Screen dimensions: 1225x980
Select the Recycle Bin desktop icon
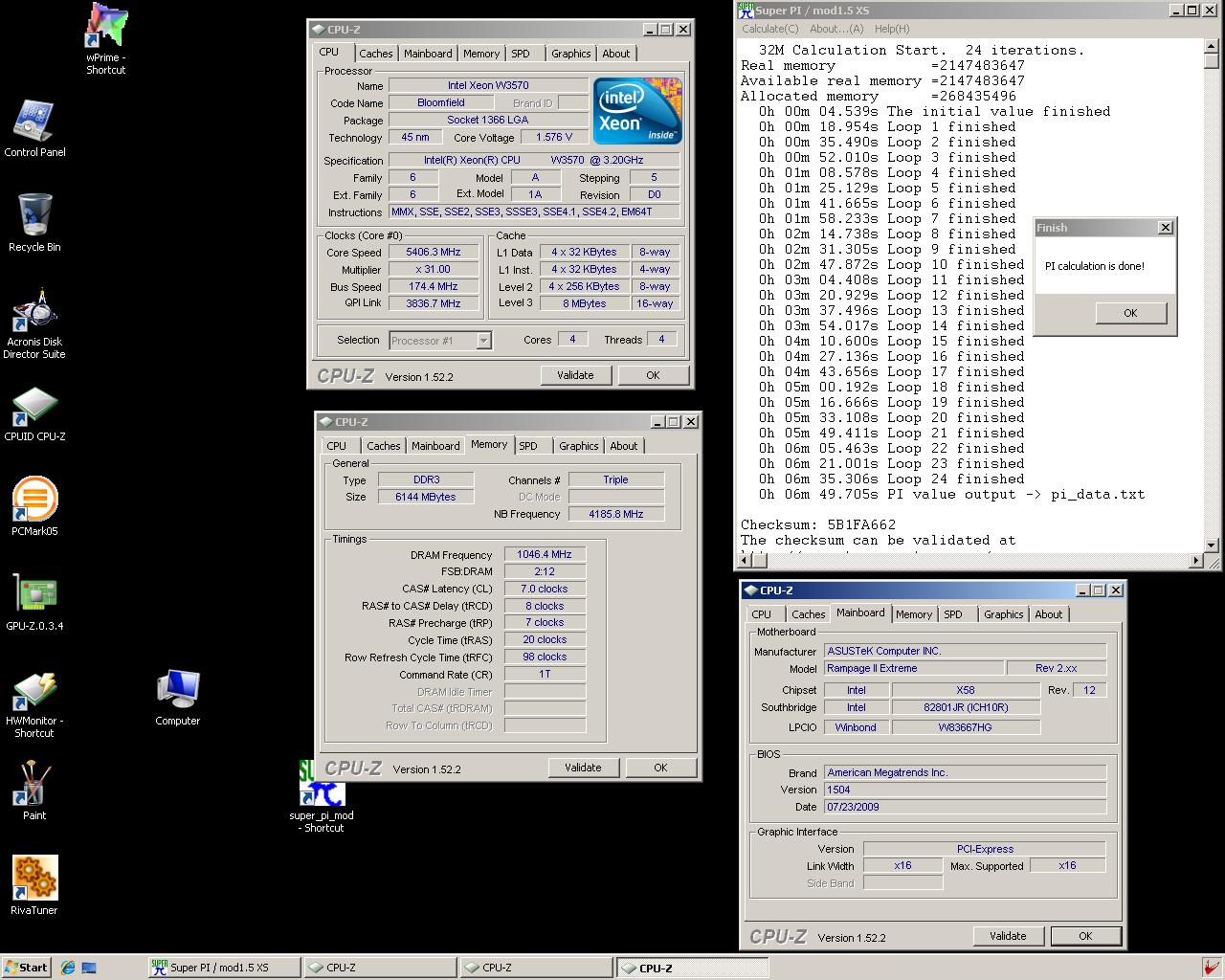tap(34, 222)
